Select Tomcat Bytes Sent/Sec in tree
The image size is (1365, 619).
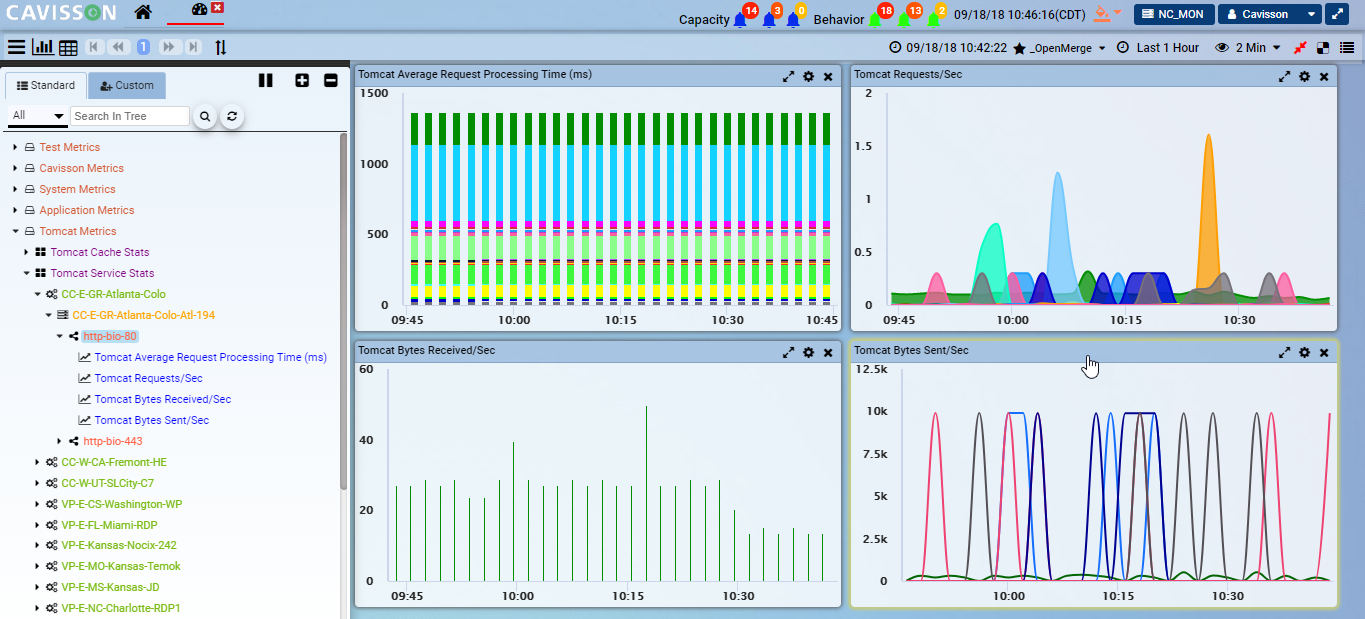click(x=151, y=420)
